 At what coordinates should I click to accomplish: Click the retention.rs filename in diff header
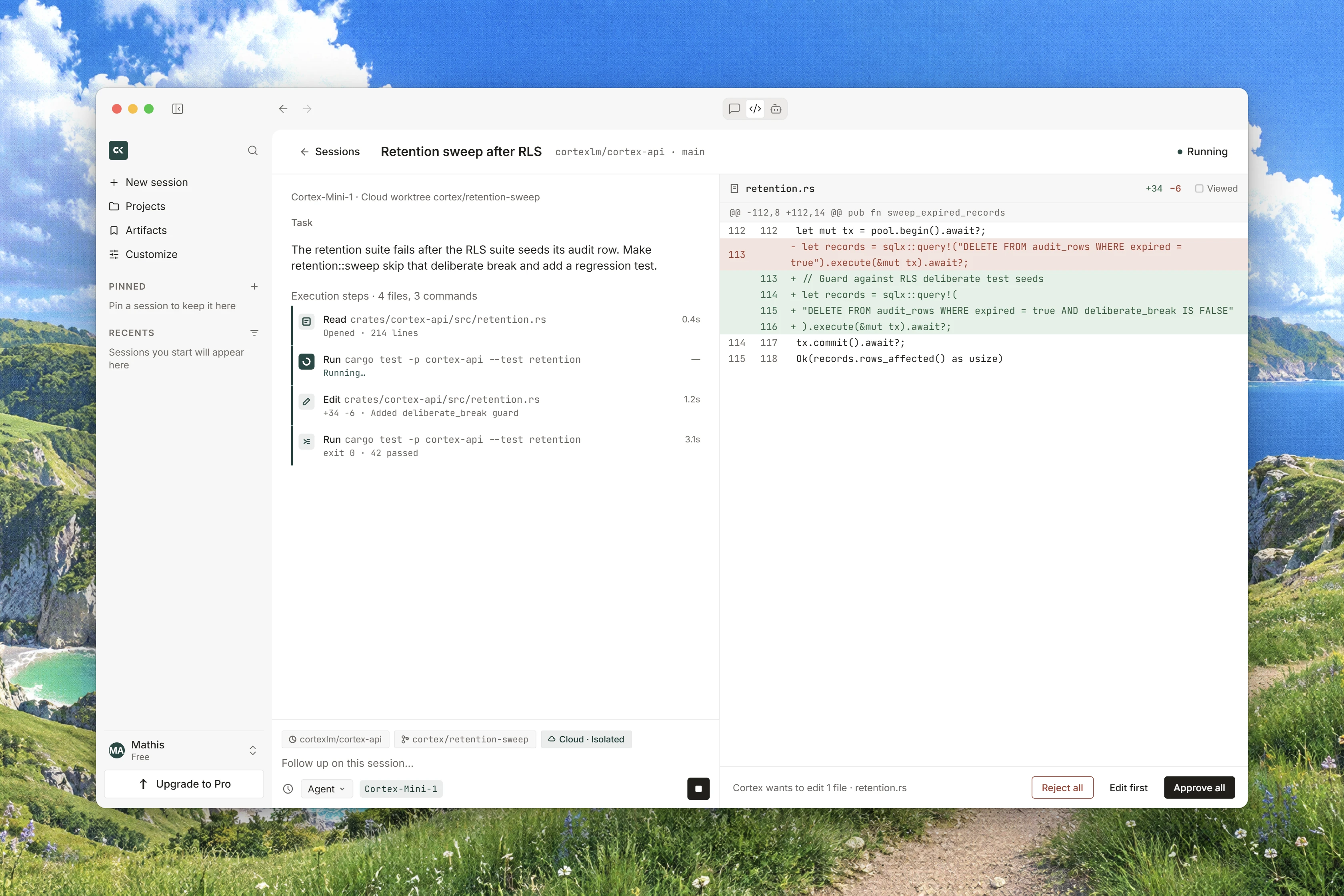(780, 188)
